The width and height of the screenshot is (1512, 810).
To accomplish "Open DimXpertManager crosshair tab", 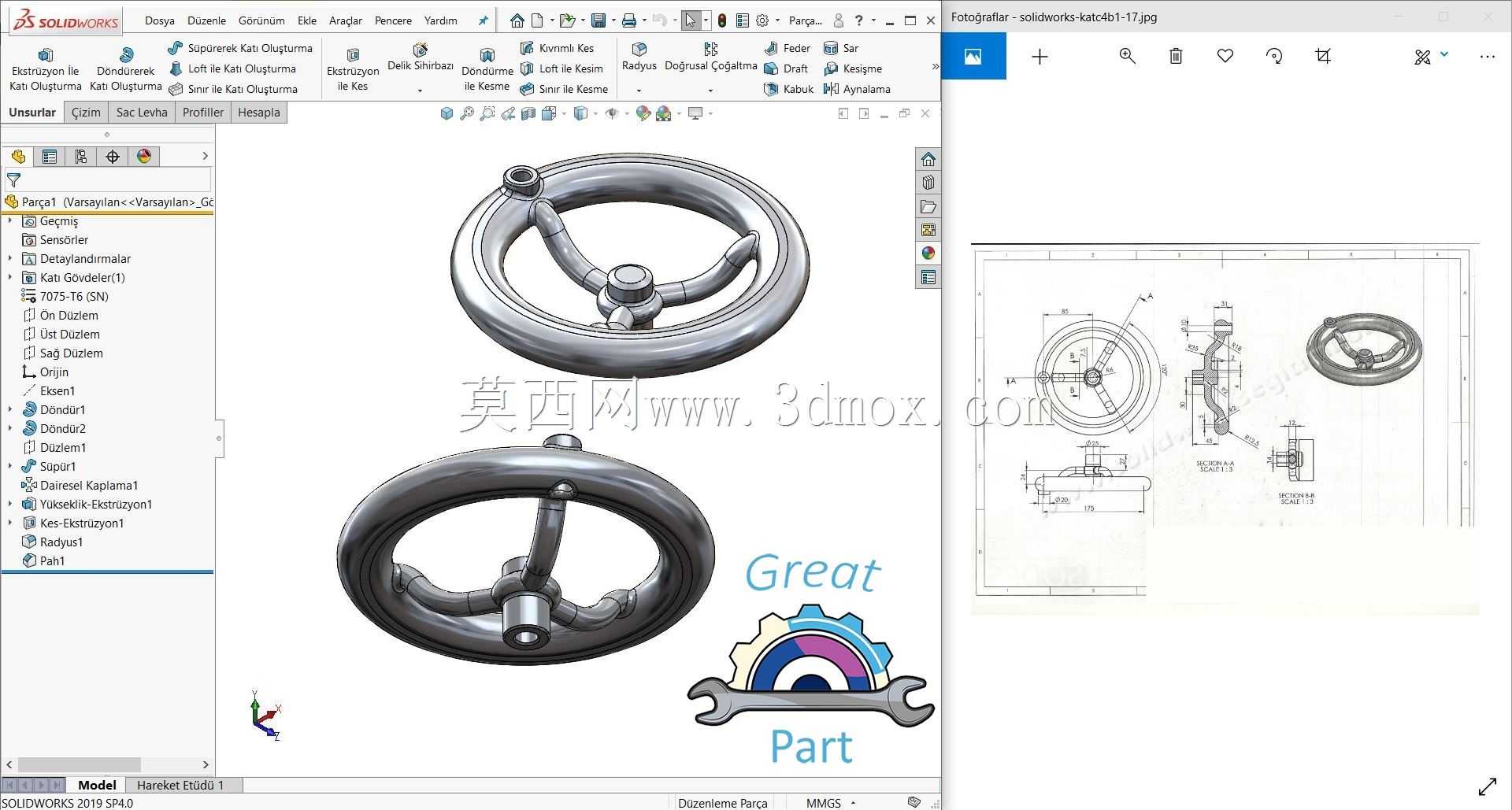I will [113, 157].
